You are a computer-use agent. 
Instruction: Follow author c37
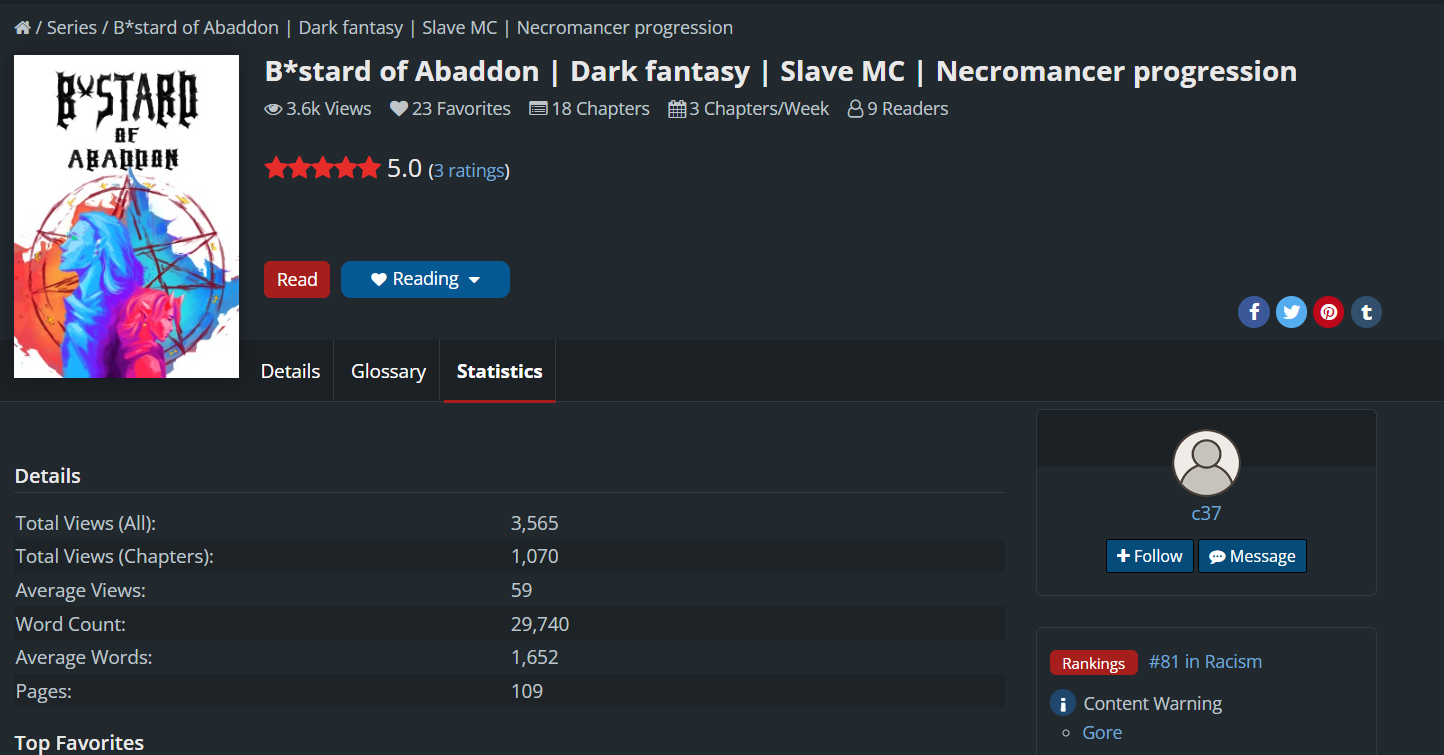coord(1149,556)
